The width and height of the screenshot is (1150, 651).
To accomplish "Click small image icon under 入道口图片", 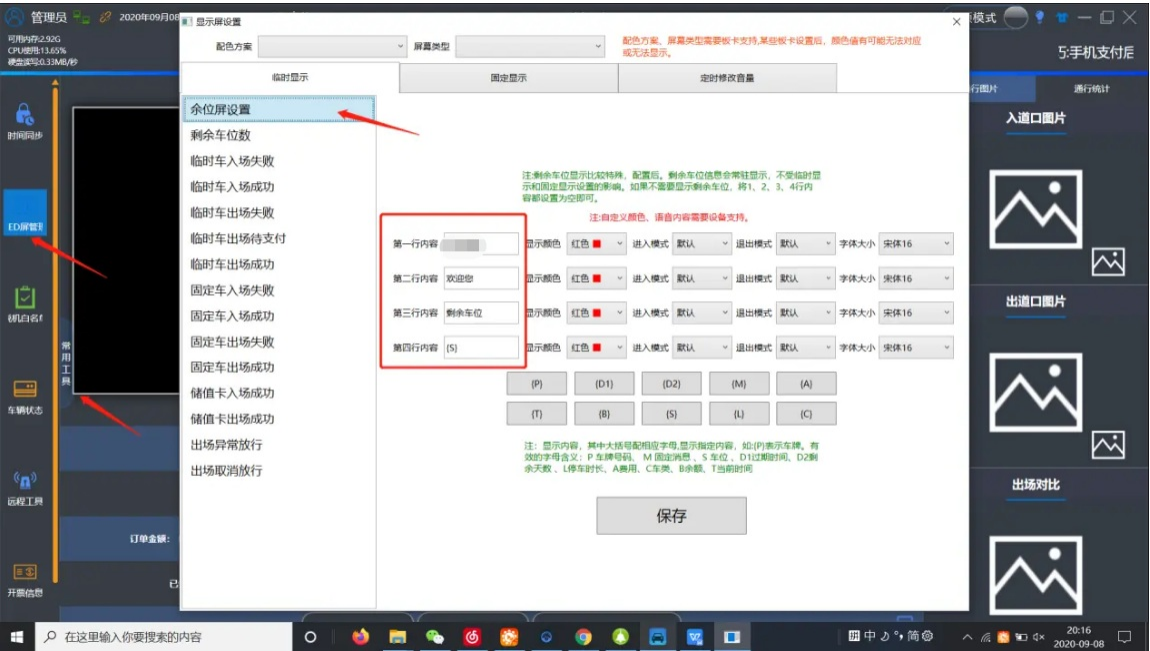I will click(x=1107, y=262).
